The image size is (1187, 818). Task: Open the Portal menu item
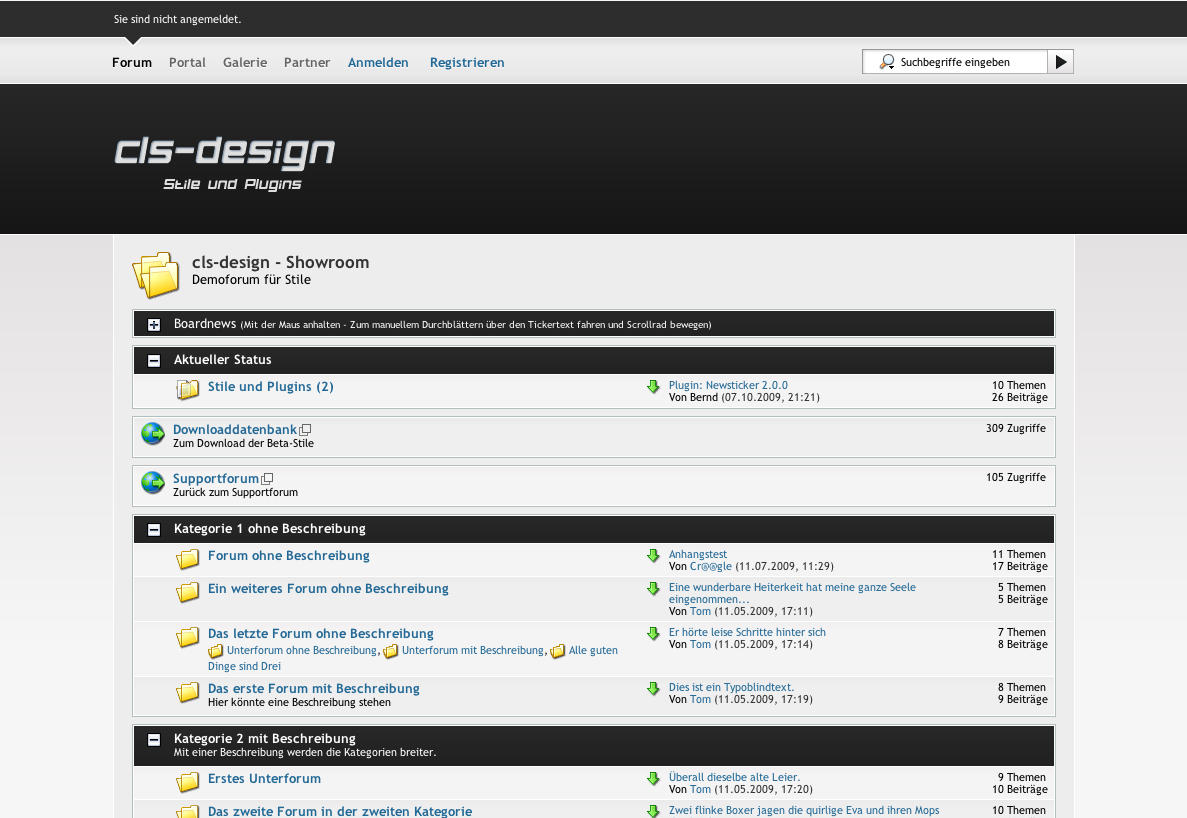[187, 62]
